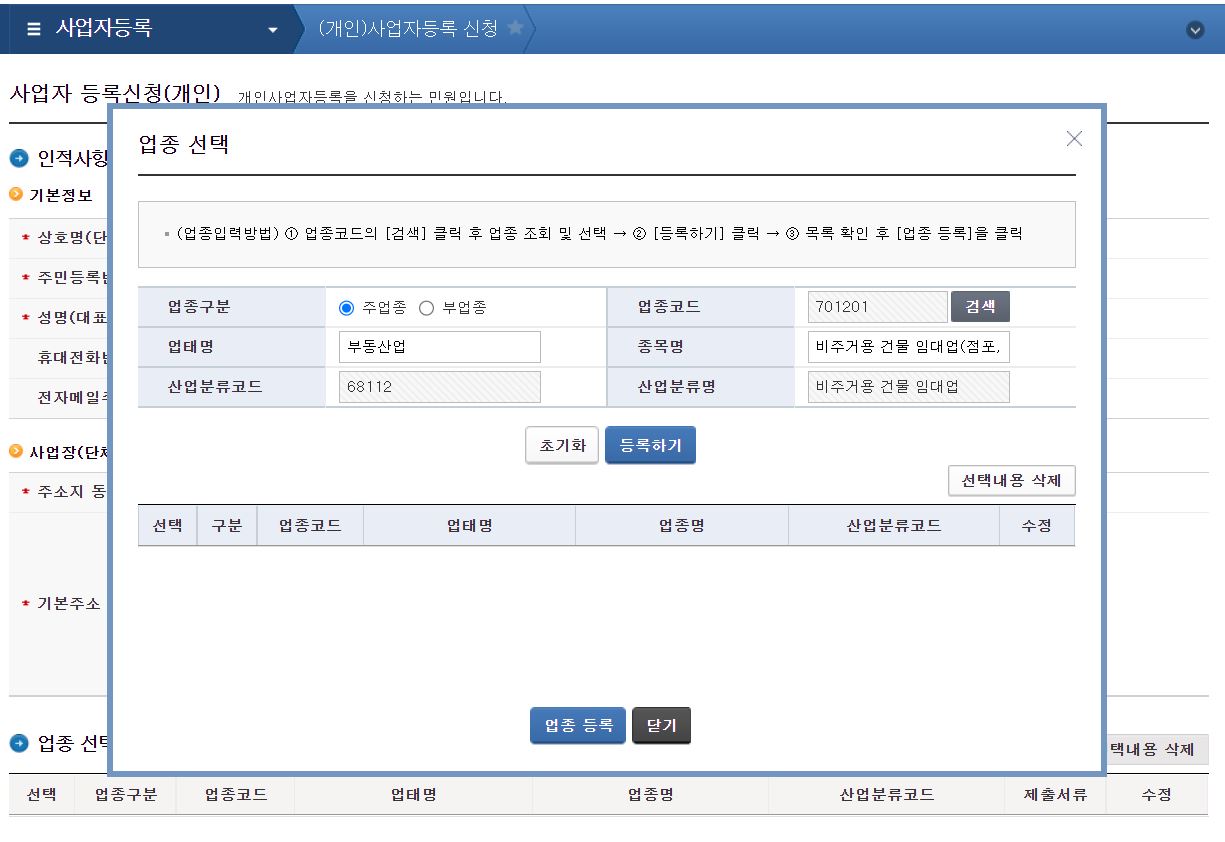The image size is (1225, 842).
Task: Select the 부업종 radio button
Action: pyautogui.click(x=426, y=308)
